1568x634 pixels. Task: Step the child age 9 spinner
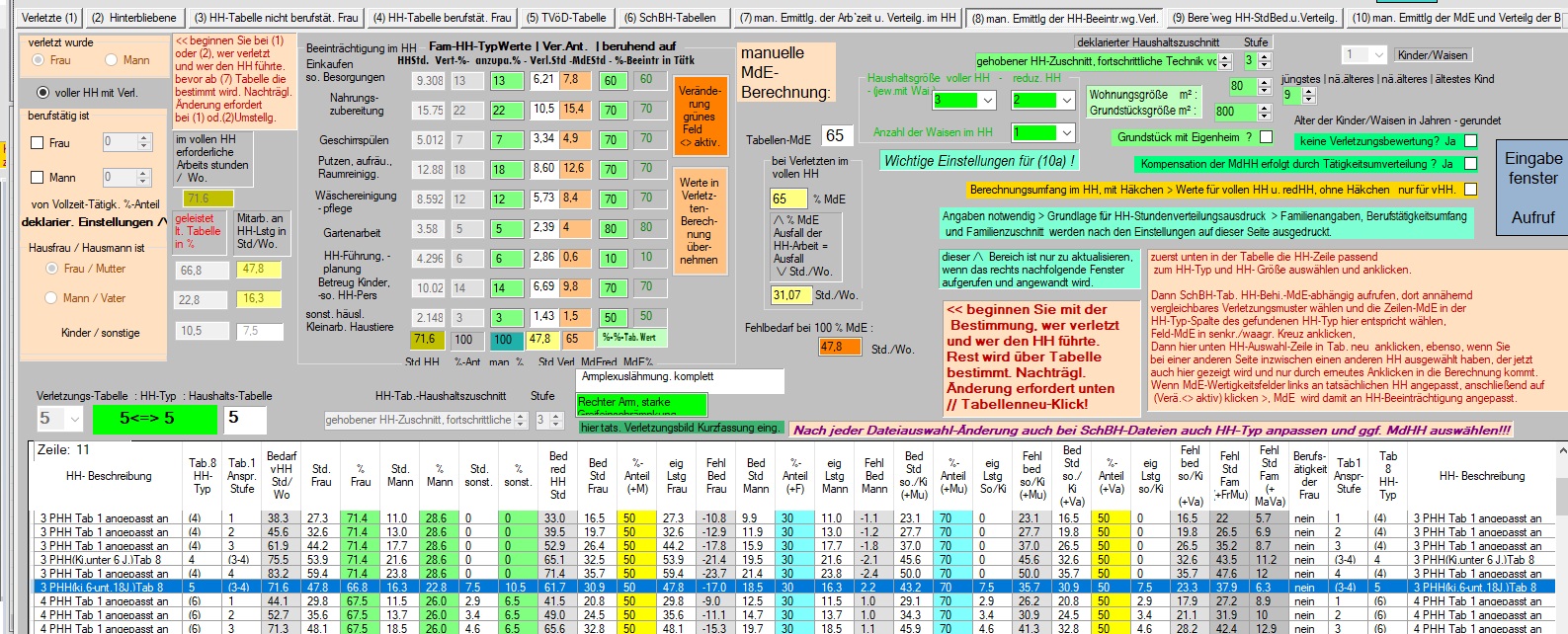tap(1309, 96)
